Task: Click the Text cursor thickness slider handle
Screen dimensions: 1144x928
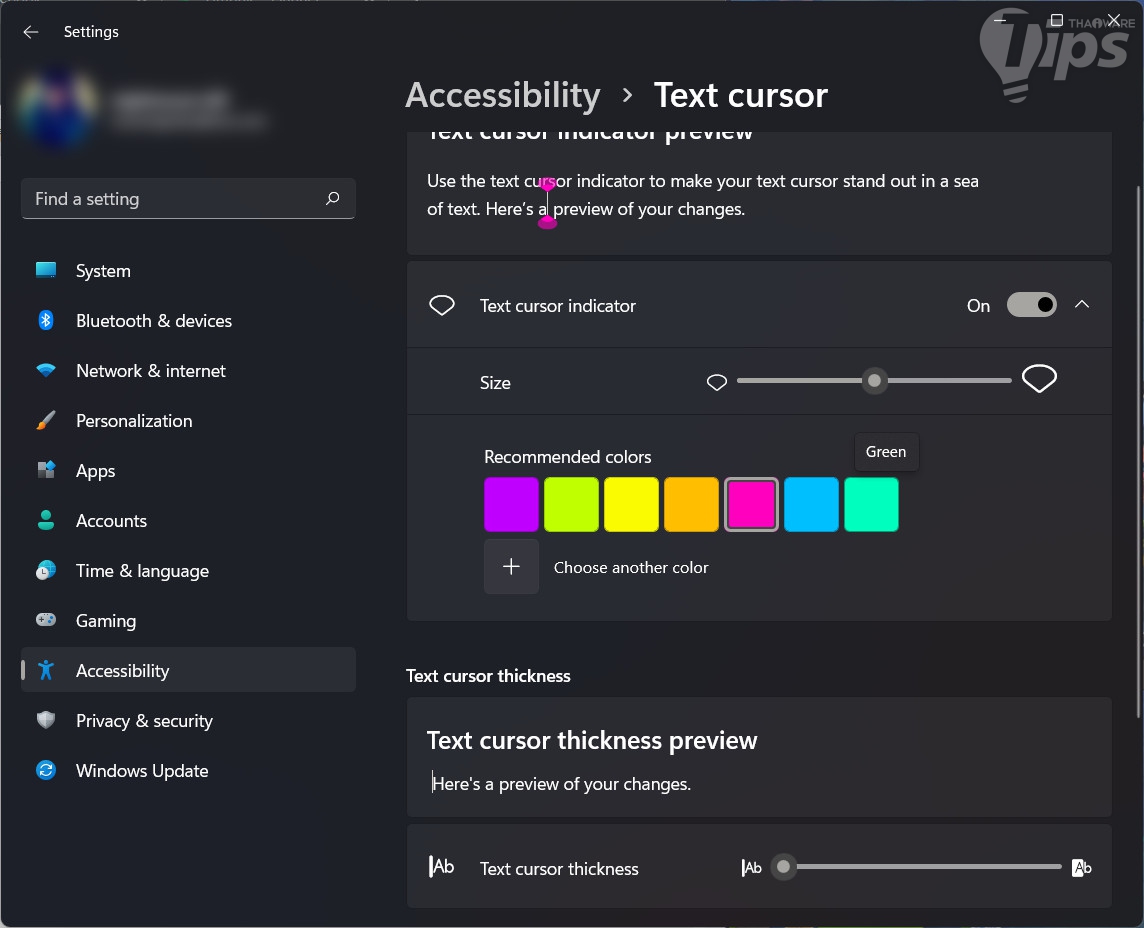Action: 784,867
